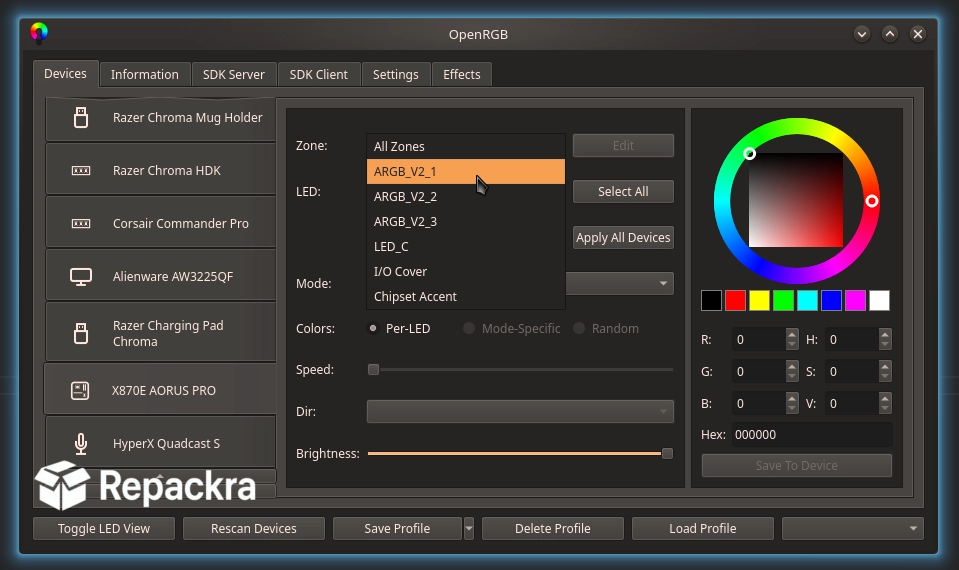Select Razer Chroma HDK device label
The height and width of the screenshot is (570, 959).
tap(166, 171)
